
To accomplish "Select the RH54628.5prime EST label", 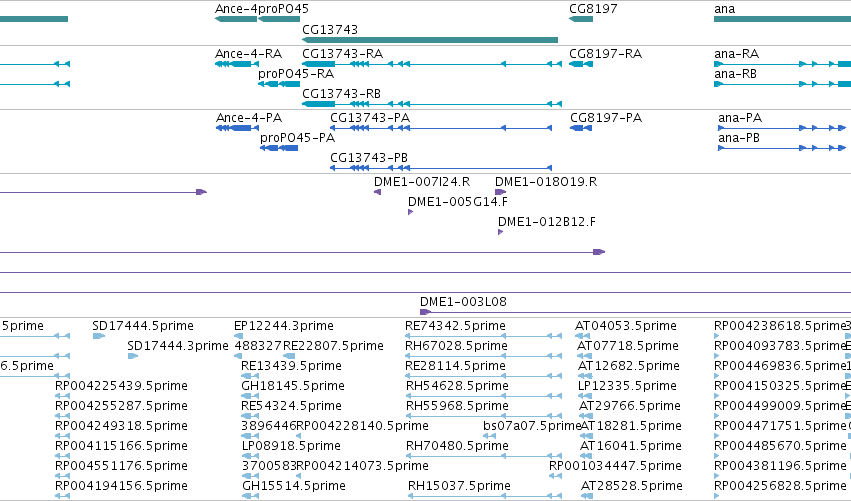I will click(x=458, y=386).
